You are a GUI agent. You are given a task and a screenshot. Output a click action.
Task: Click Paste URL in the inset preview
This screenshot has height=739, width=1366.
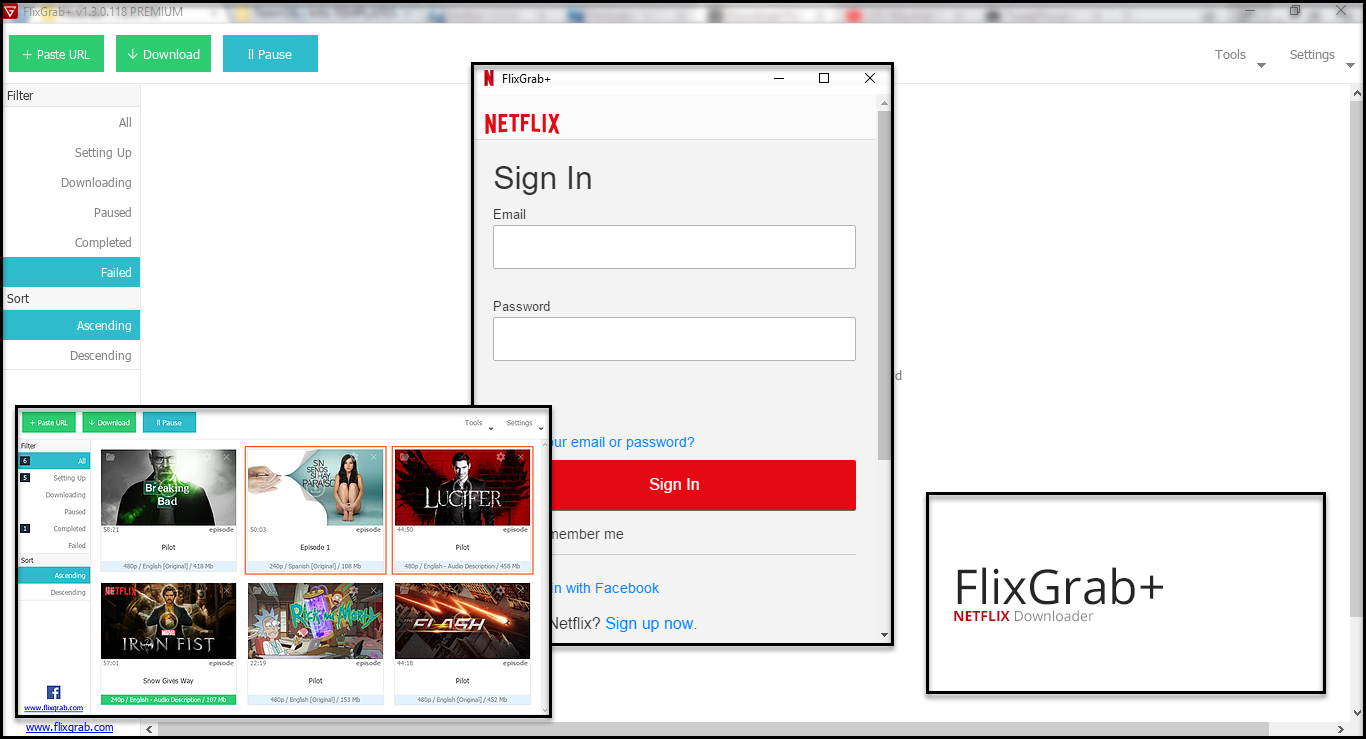[x=49, y=423]
